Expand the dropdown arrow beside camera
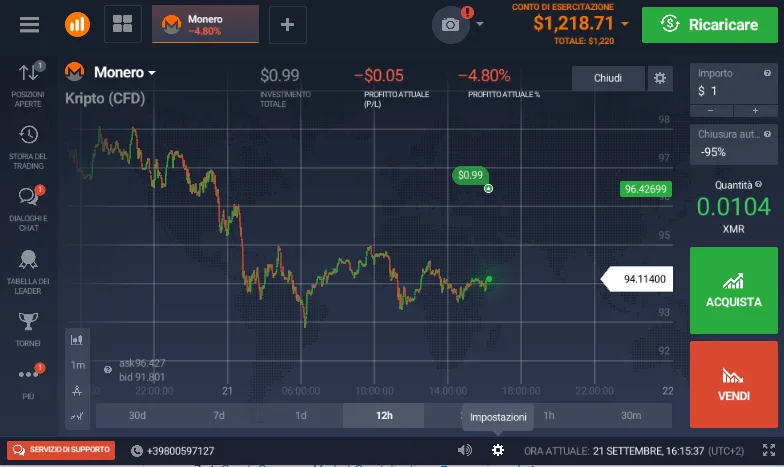Image resolution: width=784 pixels, height=467 pixels. tap(480, 24)
